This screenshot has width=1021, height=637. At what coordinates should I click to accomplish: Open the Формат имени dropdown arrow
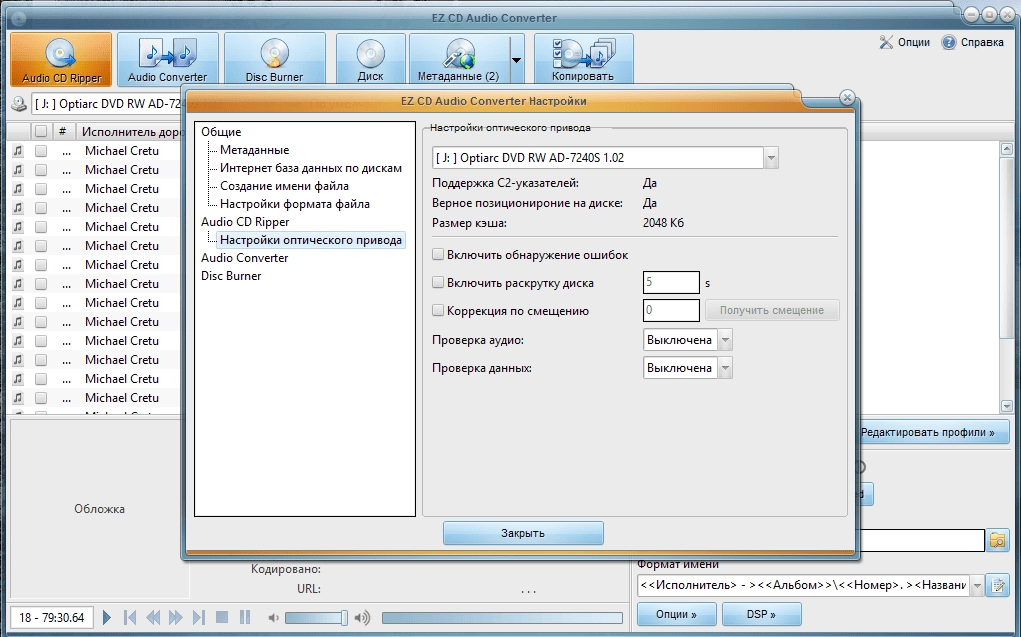click(977, 585)
